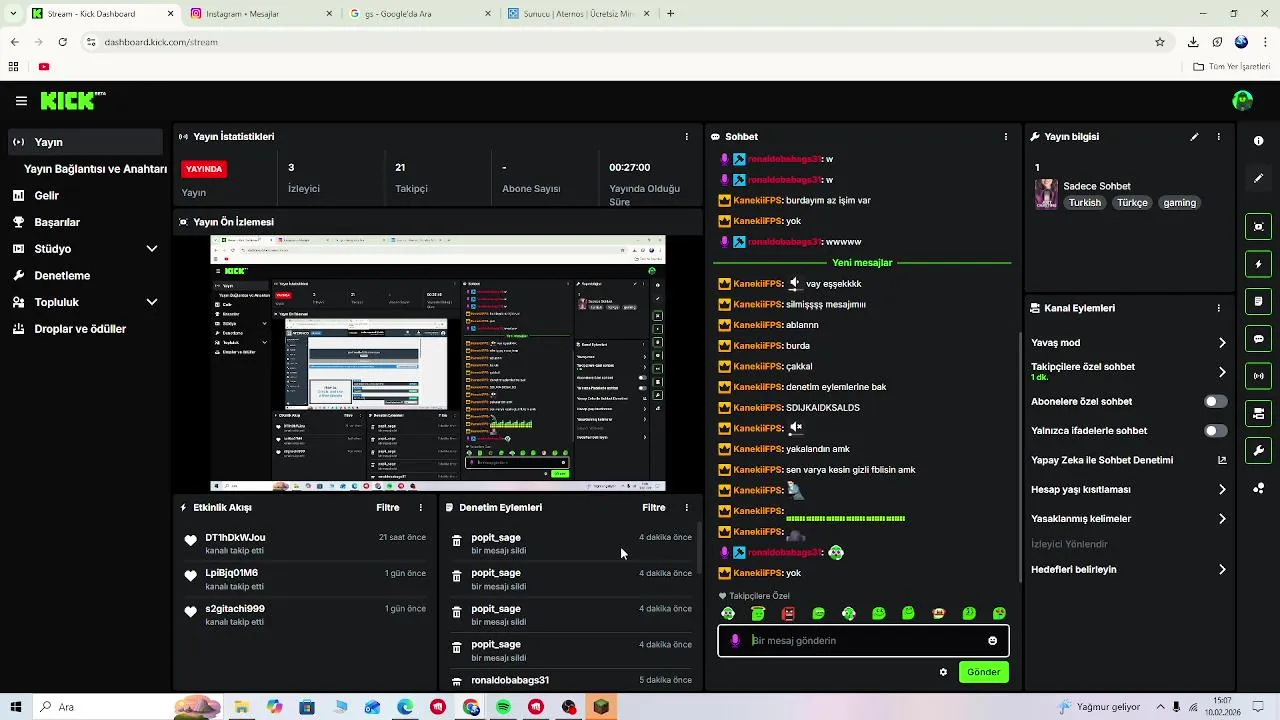Image resolution: width=1280 pixels, height=720 pixels.
Task: Open Droplar ve ödüller in sidebar
Action: [85, 329]
